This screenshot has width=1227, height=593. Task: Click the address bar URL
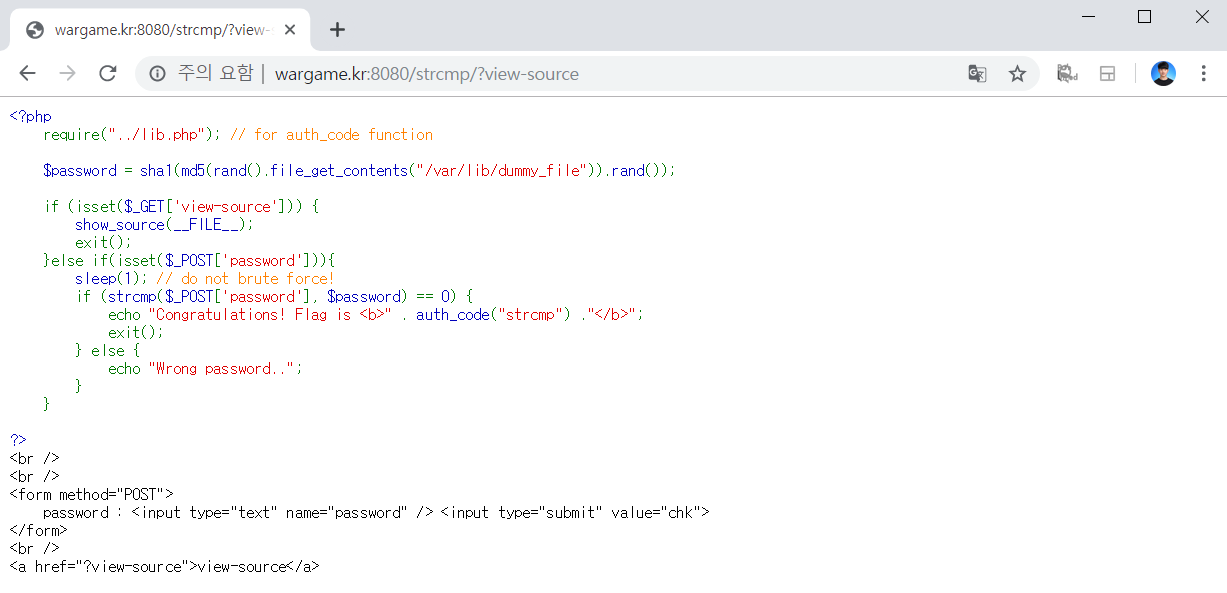(x=427, y=74)
